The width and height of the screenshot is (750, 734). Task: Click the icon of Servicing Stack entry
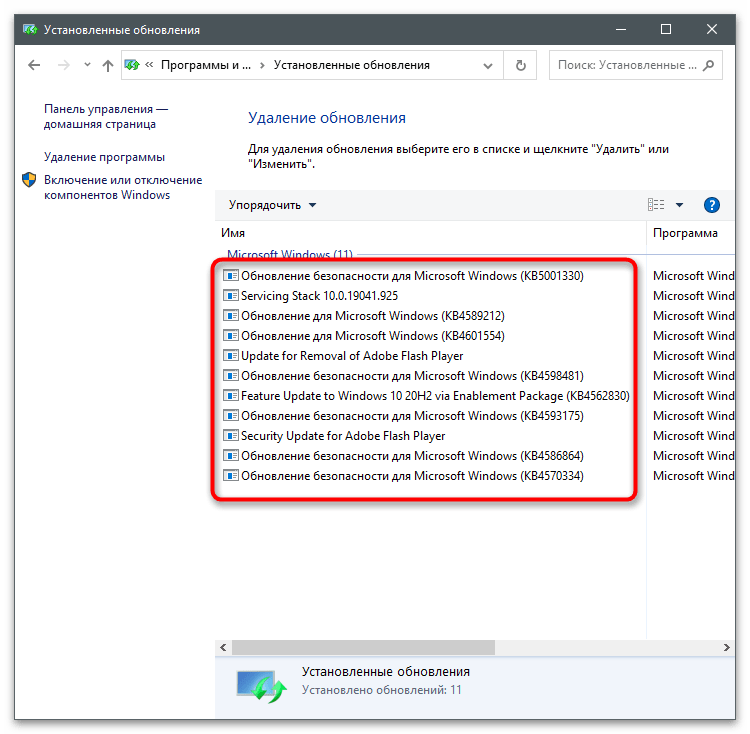coord(231,296)
